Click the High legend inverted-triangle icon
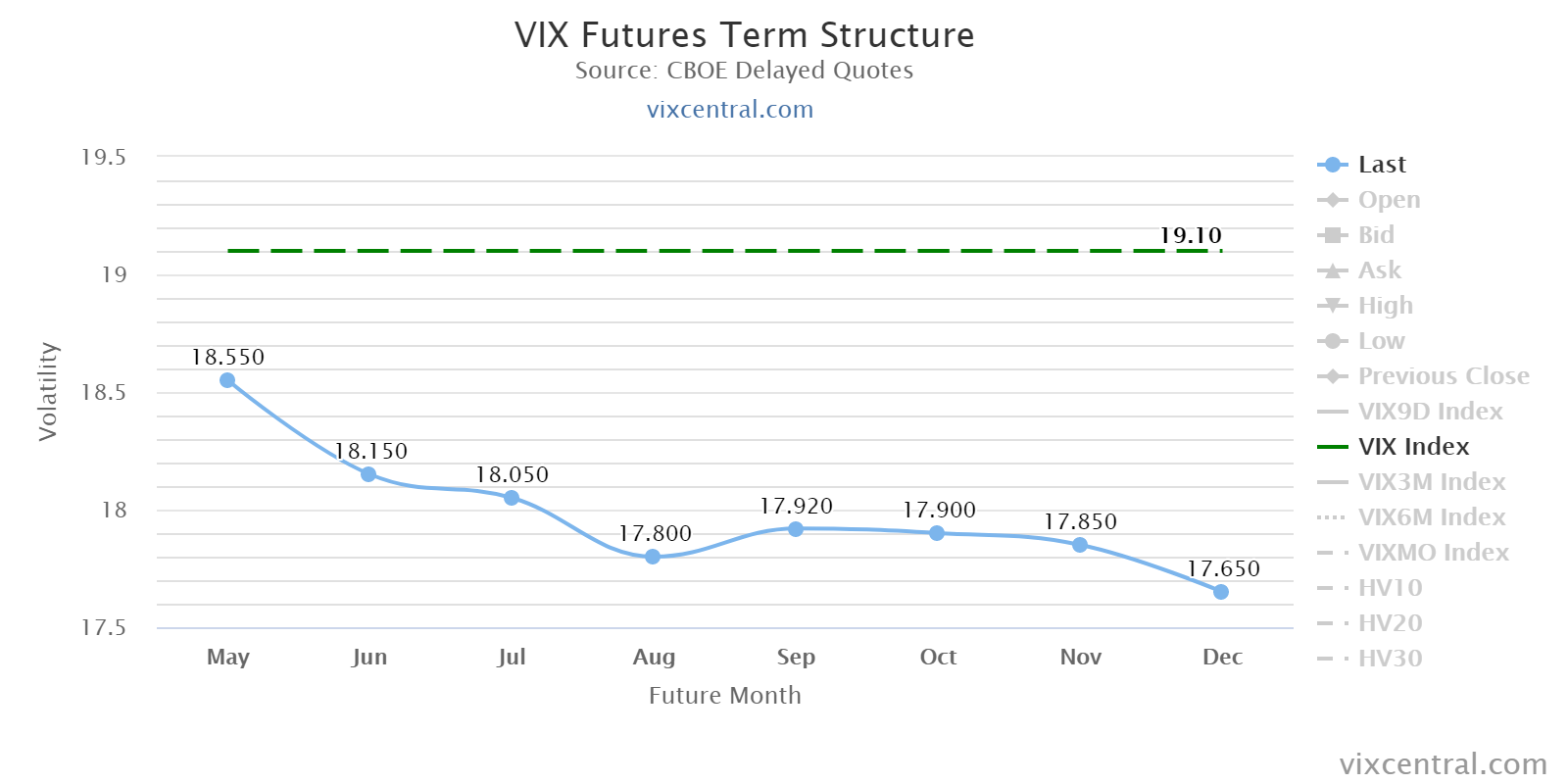 [x=1332, y=306]
